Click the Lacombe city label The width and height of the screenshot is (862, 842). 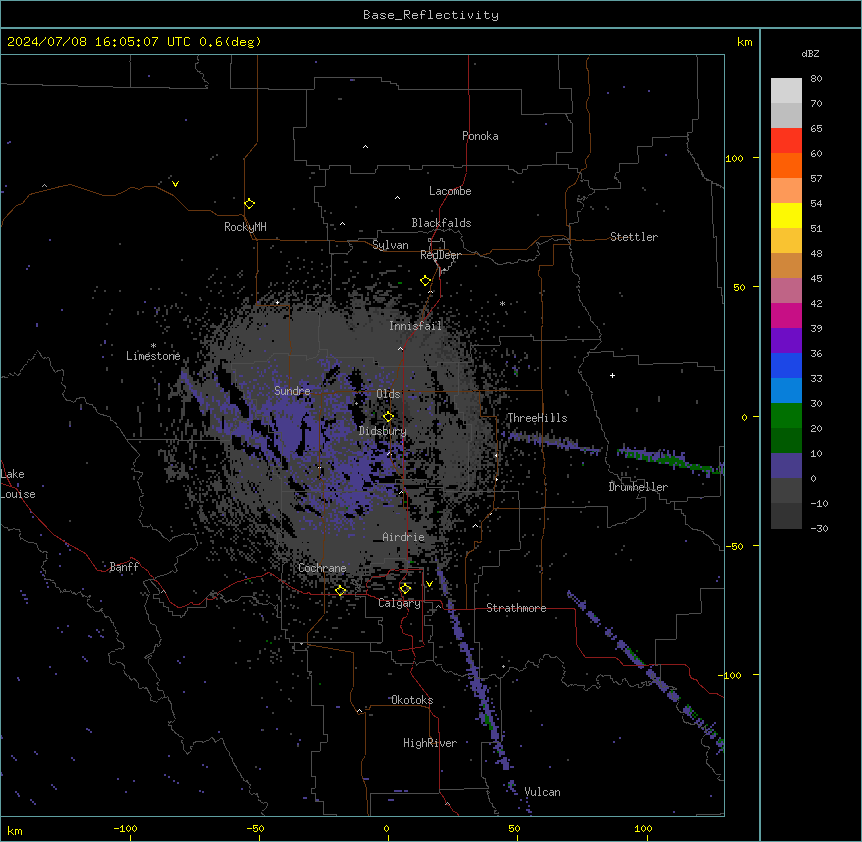coord(450,191)
